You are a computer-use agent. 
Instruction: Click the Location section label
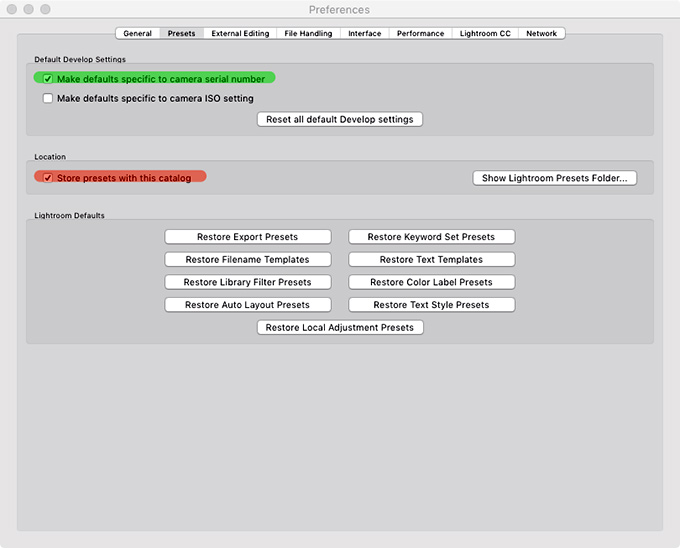50,157
